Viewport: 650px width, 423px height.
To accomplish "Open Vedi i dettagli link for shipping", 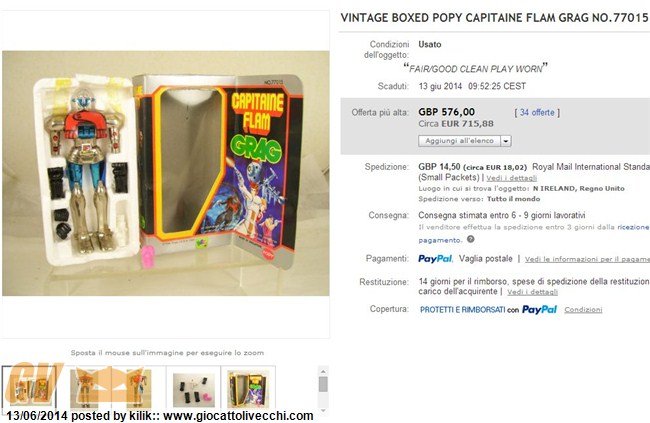I will point(512,178).
